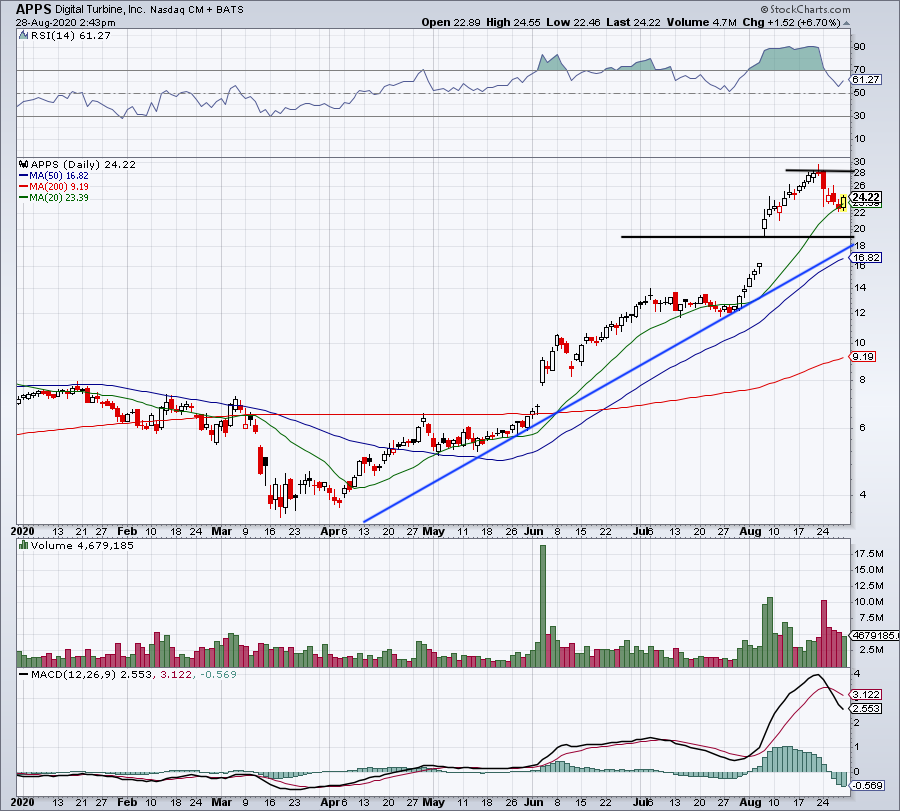Click the 4679185 volume axis tag
Screen dimensions: 900x811
click(874, 635)
